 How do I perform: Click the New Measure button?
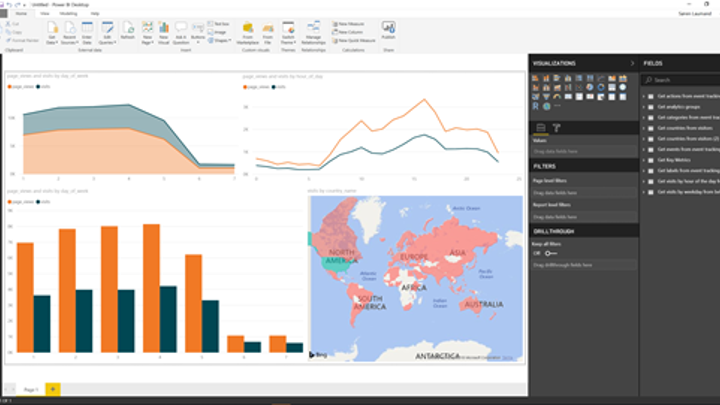(350, 22)
